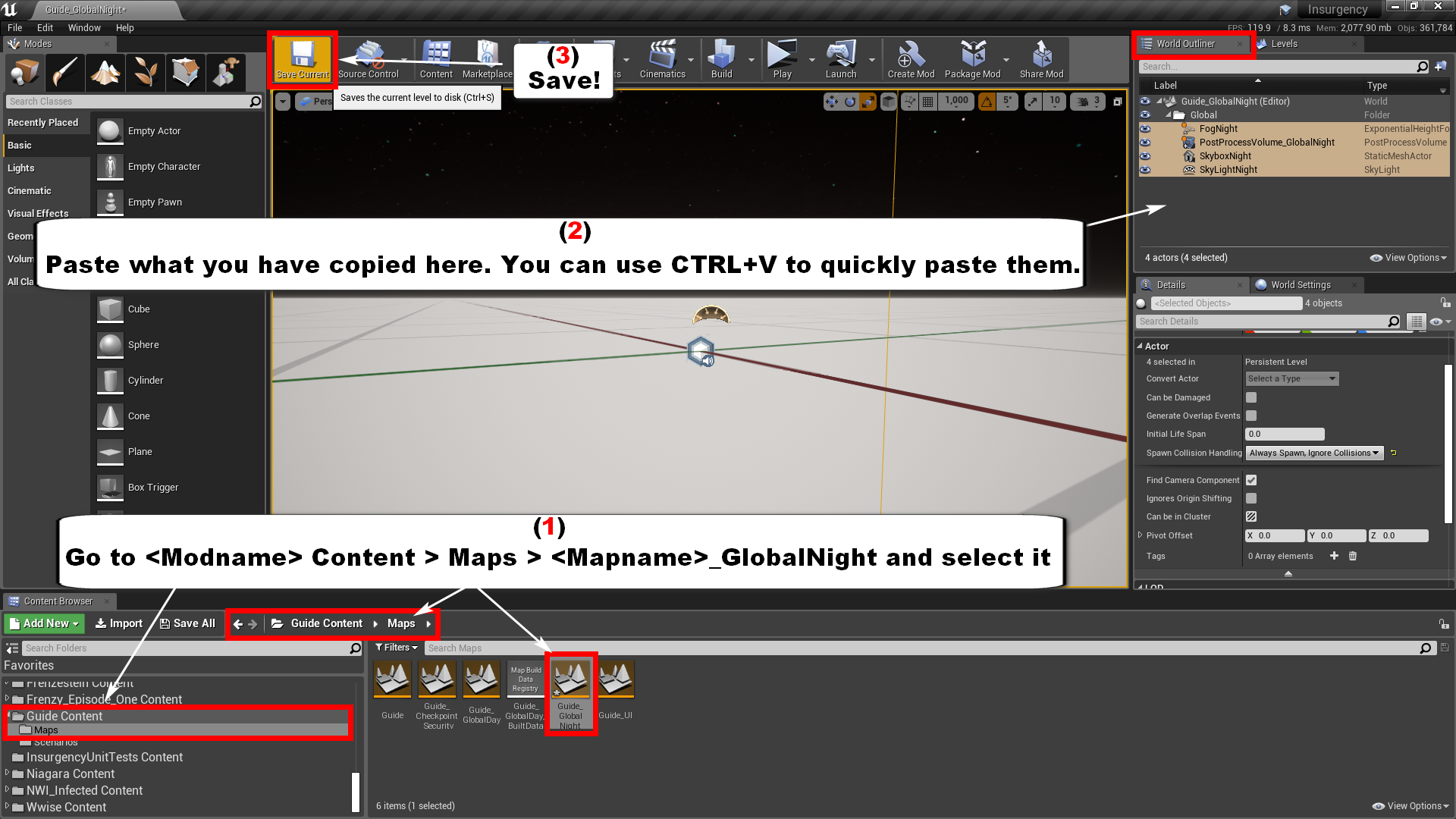Click the Pivot Offset X value field
1456x819 pixels.
coord(1275,535)
